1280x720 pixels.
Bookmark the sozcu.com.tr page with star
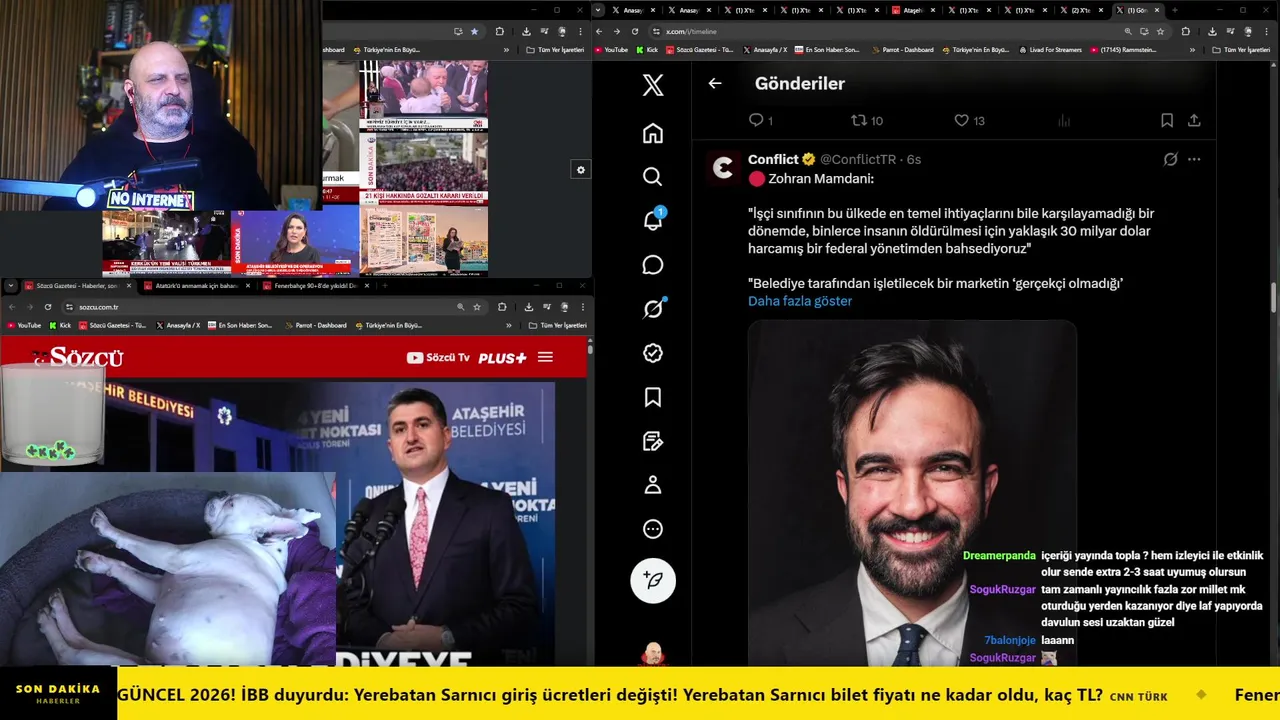(x=477, y=307)
